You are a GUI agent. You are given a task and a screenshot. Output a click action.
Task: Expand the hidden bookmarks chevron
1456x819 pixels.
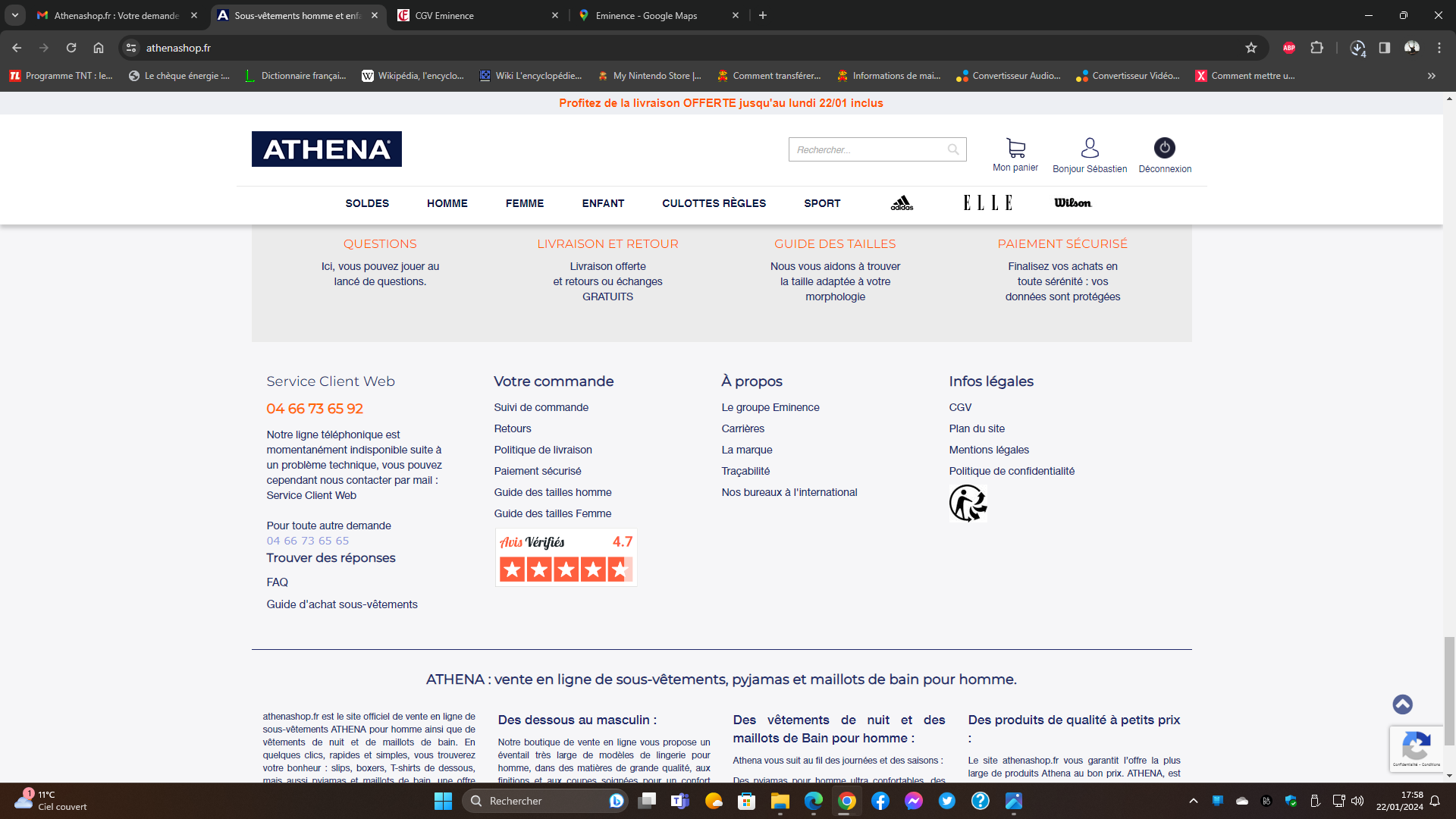(1432, 76)
